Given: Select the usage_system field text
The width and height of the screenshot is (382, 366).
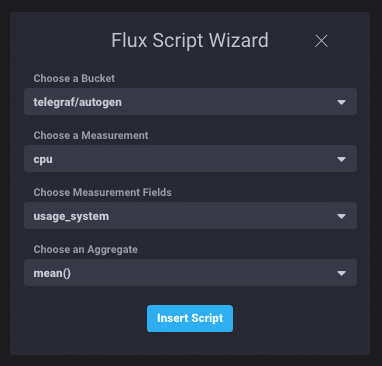Looking at the screenshot, I should click(71, 216).
